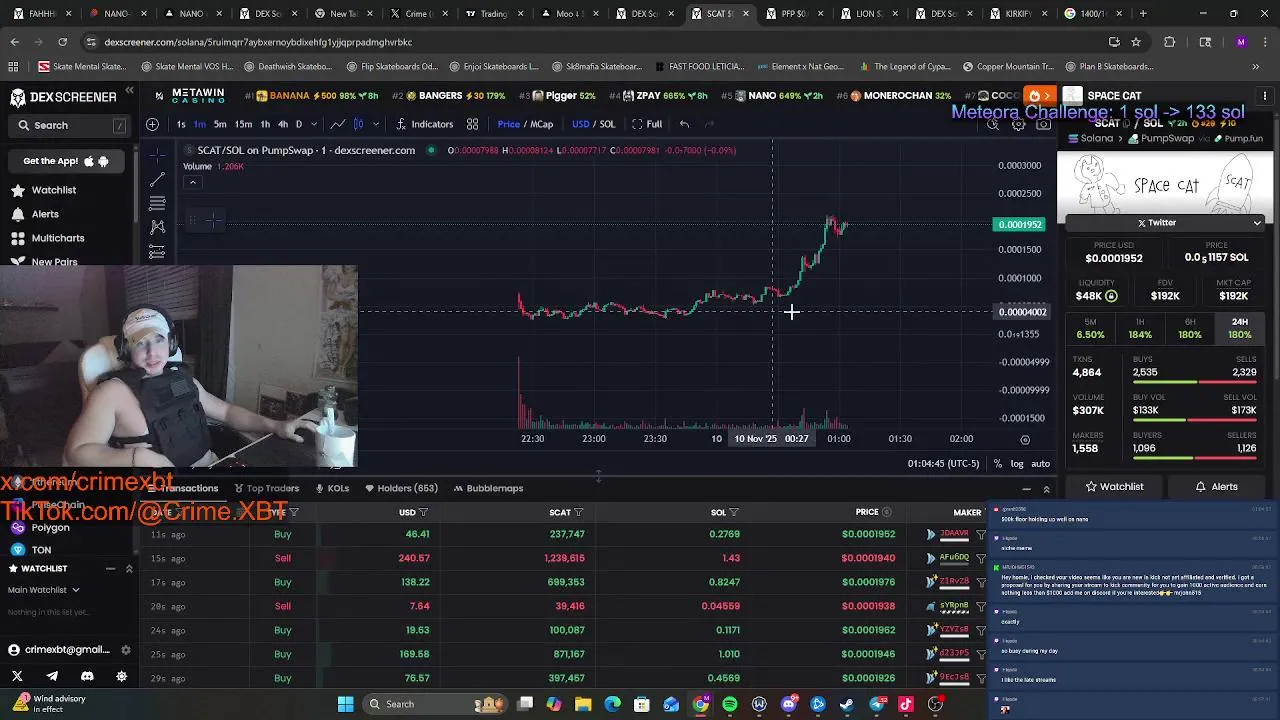Go to chart time settings icon
Screen dimensions: 1280x720
1025,439
